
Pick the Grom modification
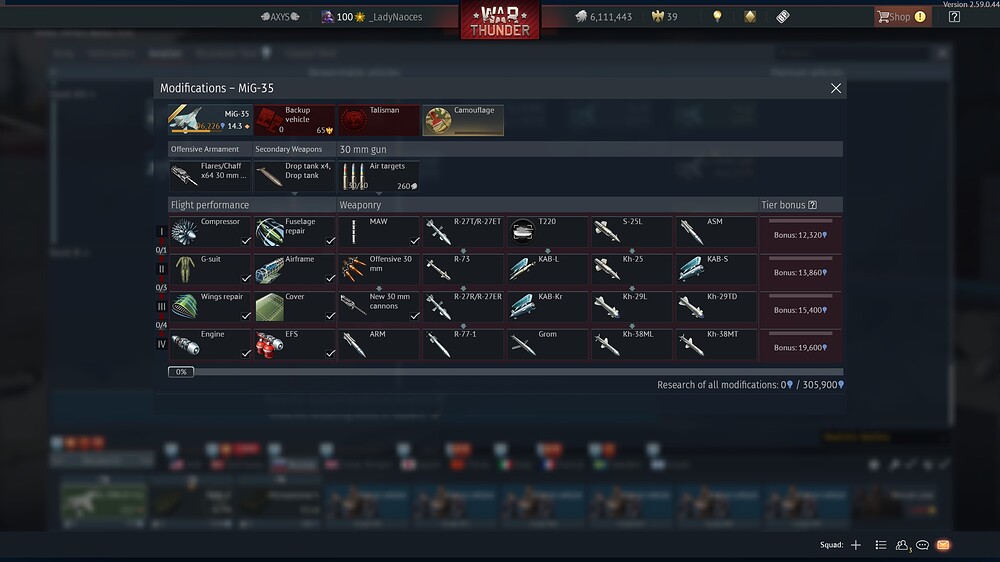pos(548,344)
